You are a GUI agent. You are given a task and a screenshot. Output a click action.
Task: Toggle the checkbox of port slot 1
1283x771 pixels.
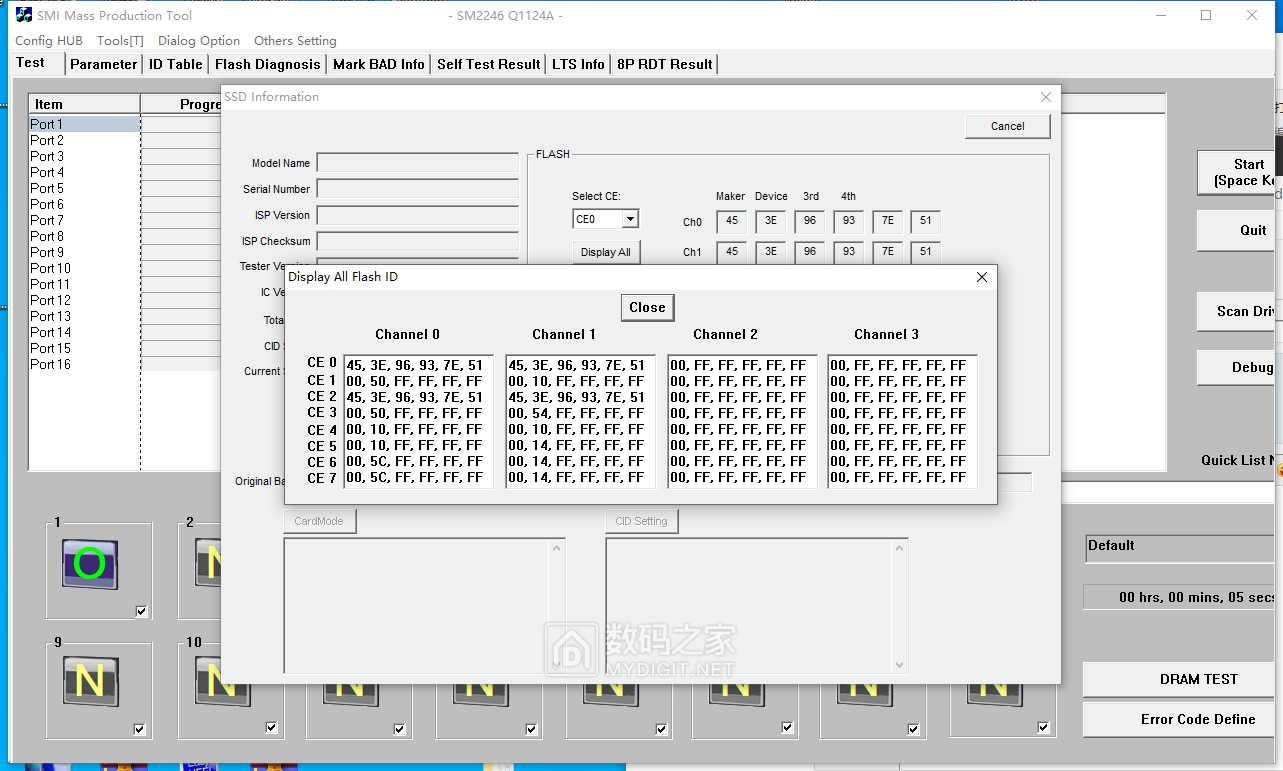[x=141, y=611]
